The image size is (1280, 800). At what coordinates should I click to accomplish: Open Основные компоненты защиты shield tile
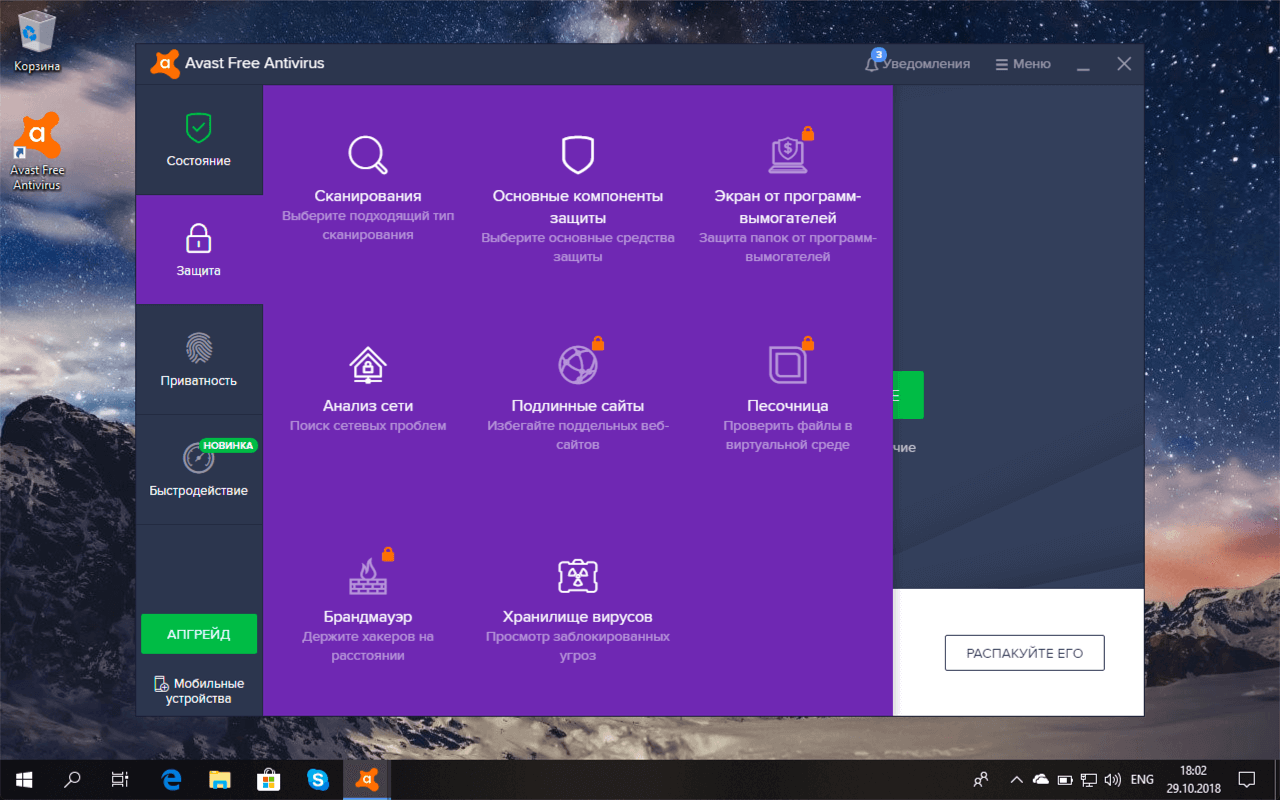coord(578,200)
